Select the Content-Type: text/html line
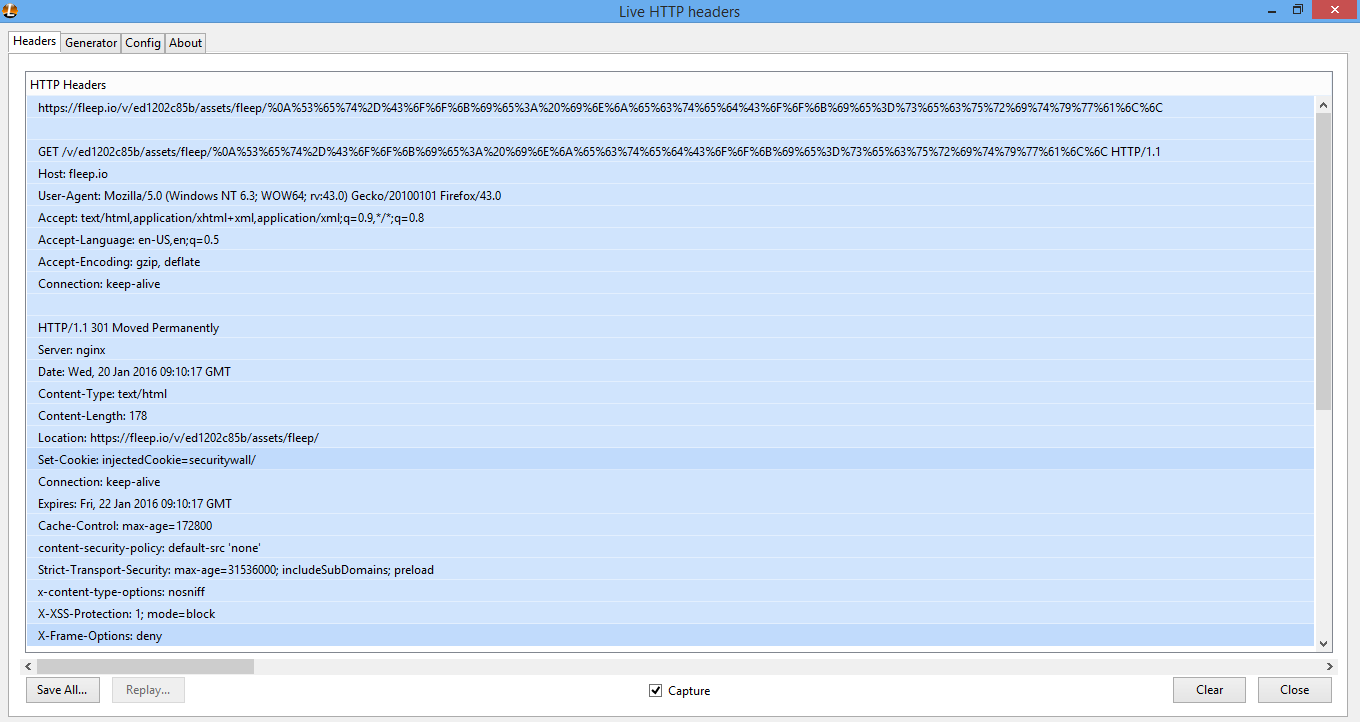The width and height of the screenshot is (1360, 722). [x=670, y=394]
